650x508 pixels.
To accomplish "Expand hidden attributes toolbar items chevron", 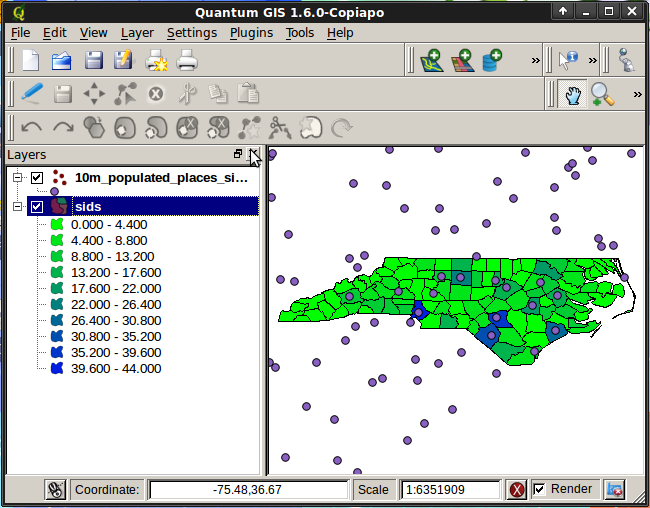I will 593,61.
